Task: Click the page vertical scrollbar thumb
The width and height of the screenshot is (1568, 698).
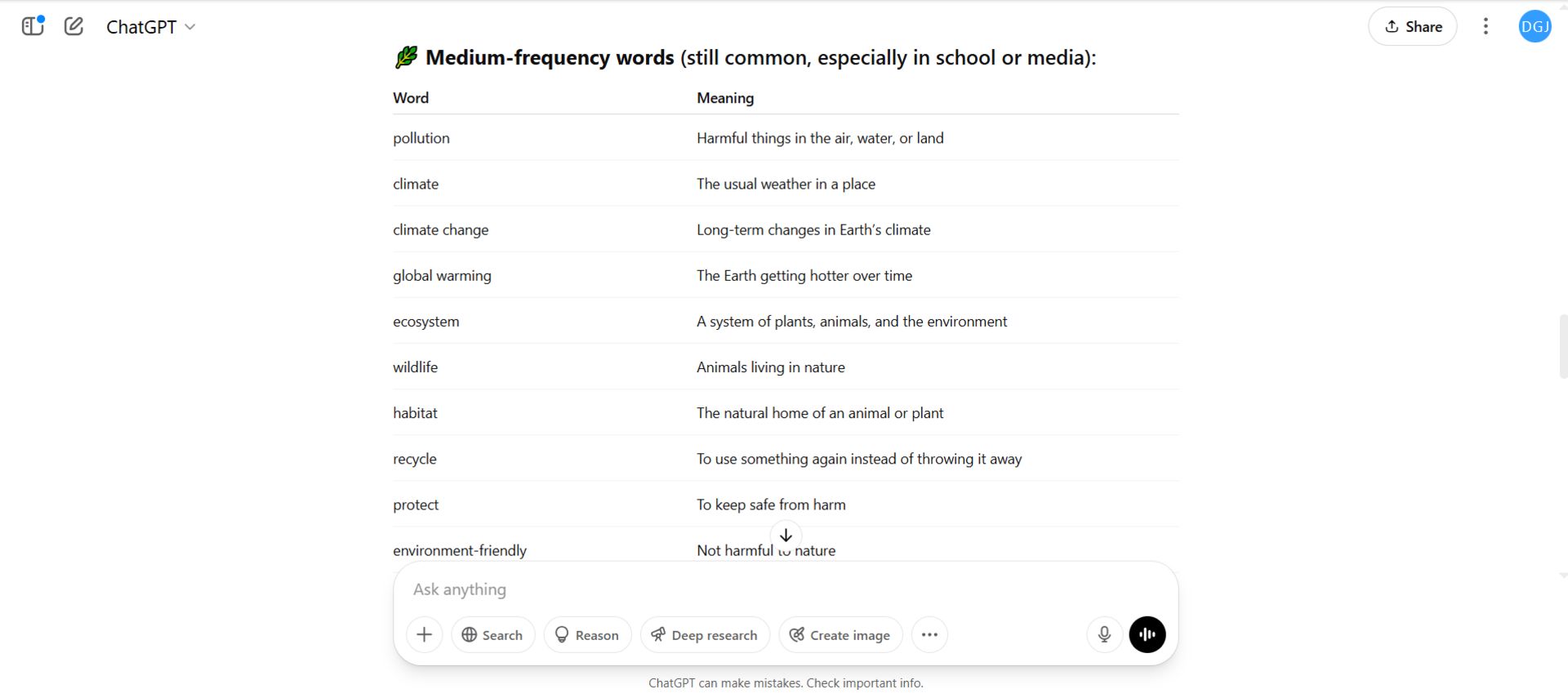Action: 1563,347
